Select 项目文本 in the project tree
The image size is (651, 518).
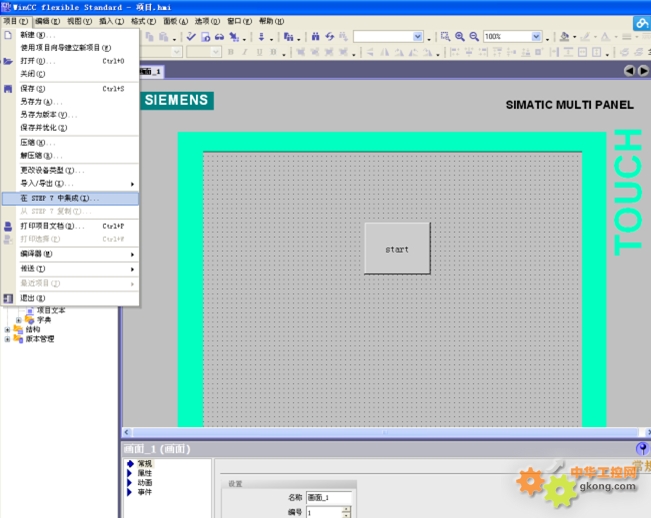click(51, 310)
